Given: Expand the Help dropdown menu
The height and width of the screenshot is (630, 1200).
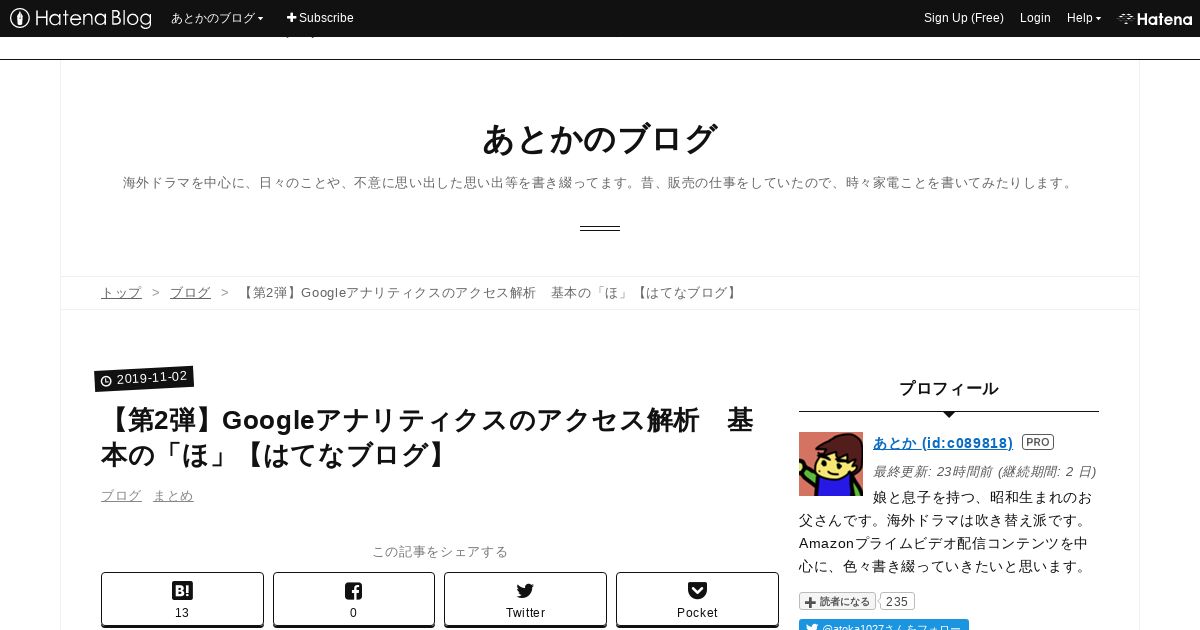Looking at the screenshot, I should (1084, 18).
